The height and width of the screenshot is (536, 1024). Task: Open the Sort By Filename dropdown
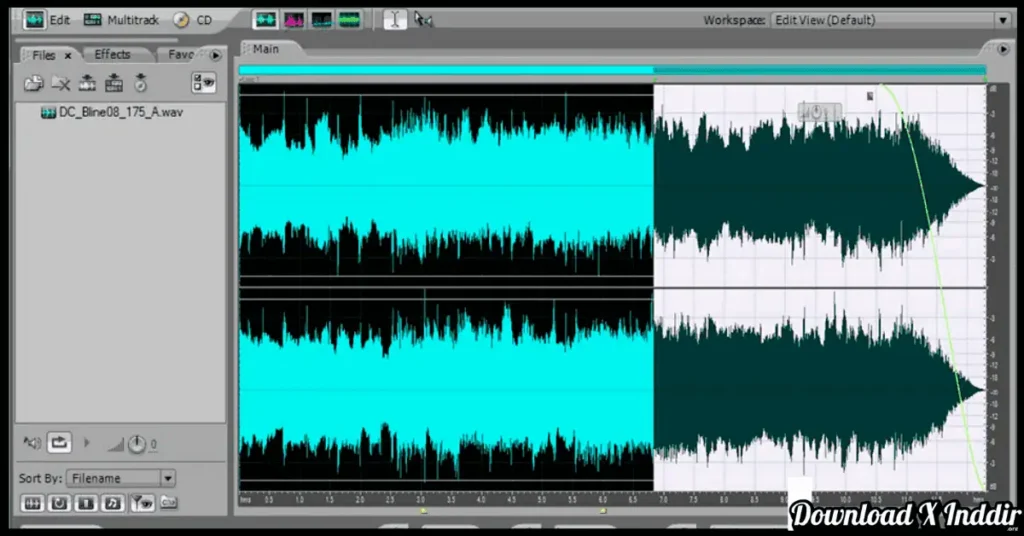121,479
